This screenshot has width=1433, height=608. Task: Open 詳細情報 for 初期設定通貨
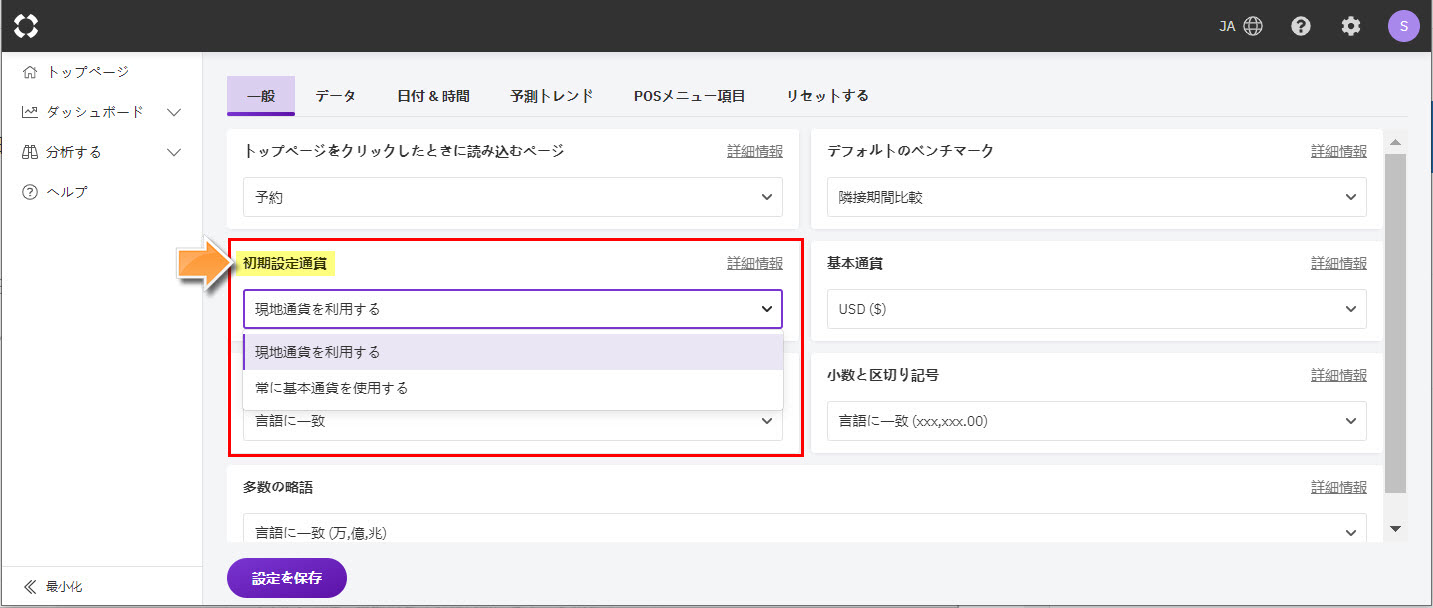tap(755, 263)
